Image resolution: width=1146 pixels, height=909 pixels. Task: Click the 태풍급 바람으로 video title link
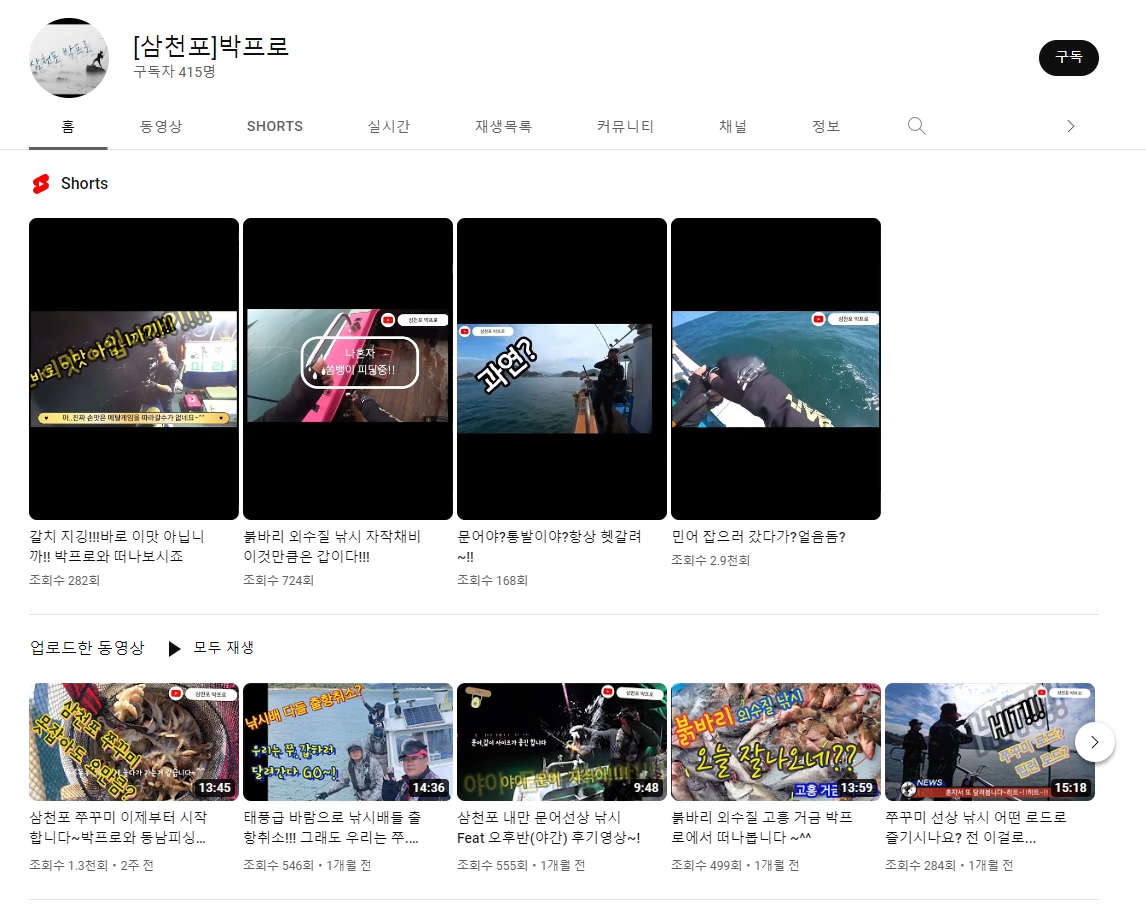pyautogui.click(x=332, y=827)
